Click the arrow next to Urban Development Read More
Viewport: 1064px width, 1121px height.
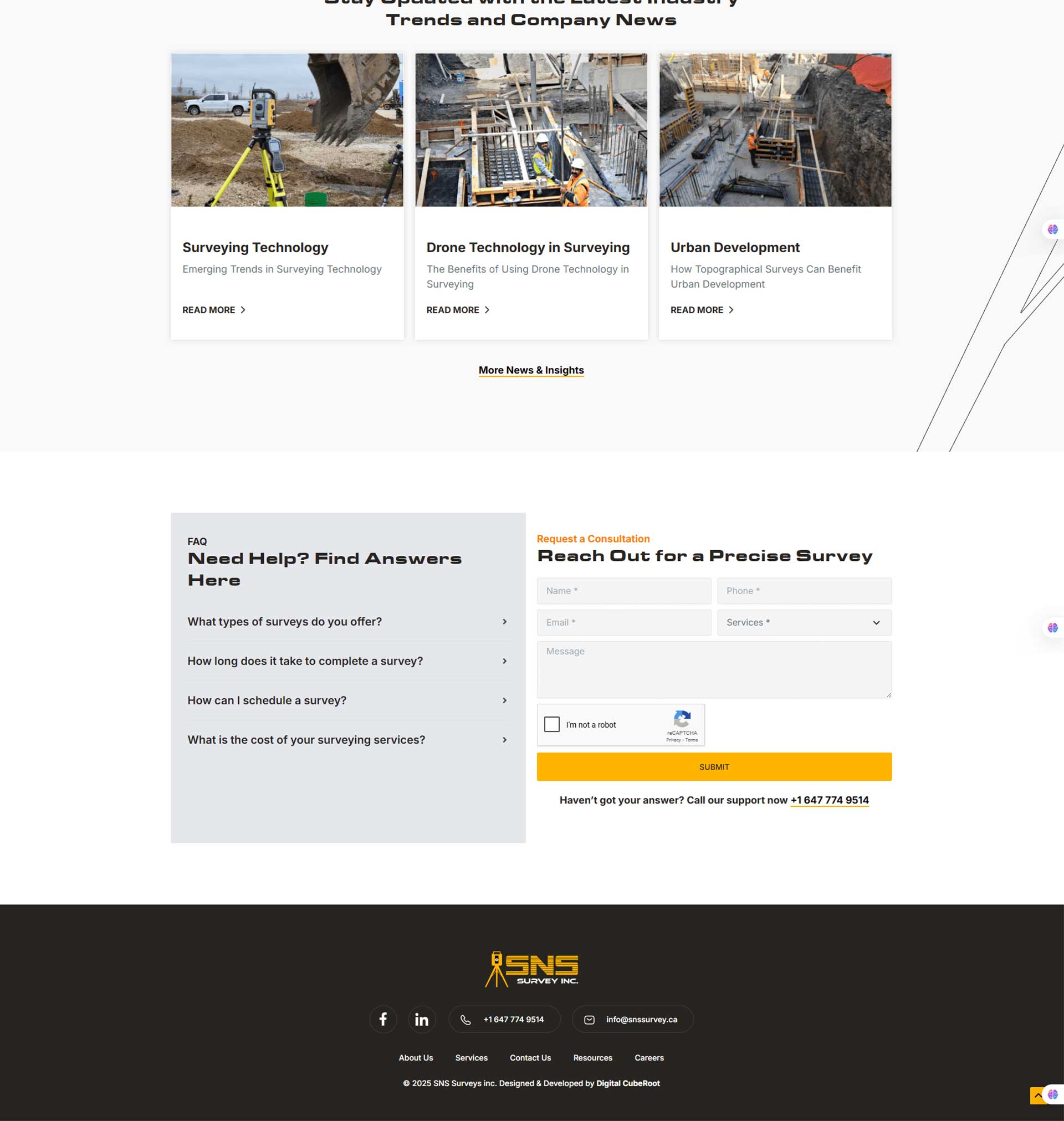coord(731,310)
